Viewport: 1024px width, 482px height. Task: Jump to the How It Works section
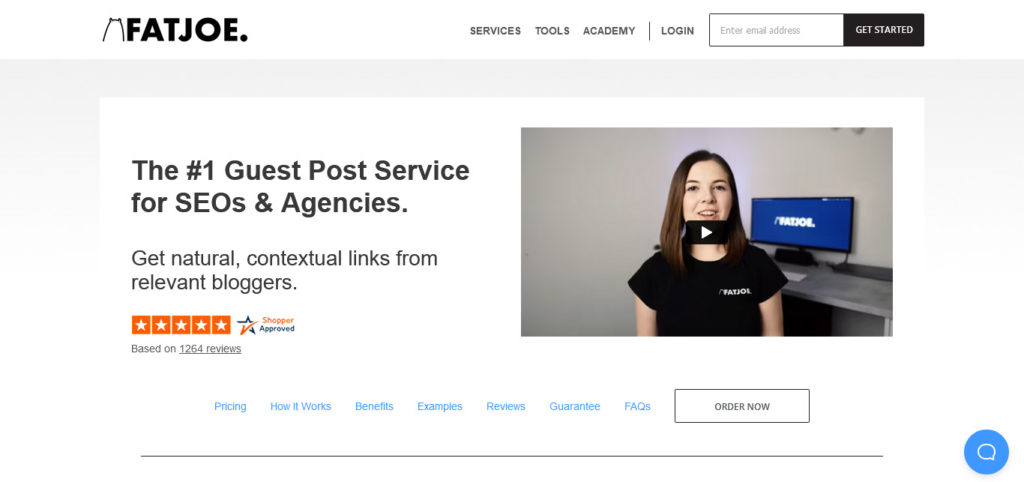[x=300, y=406]
